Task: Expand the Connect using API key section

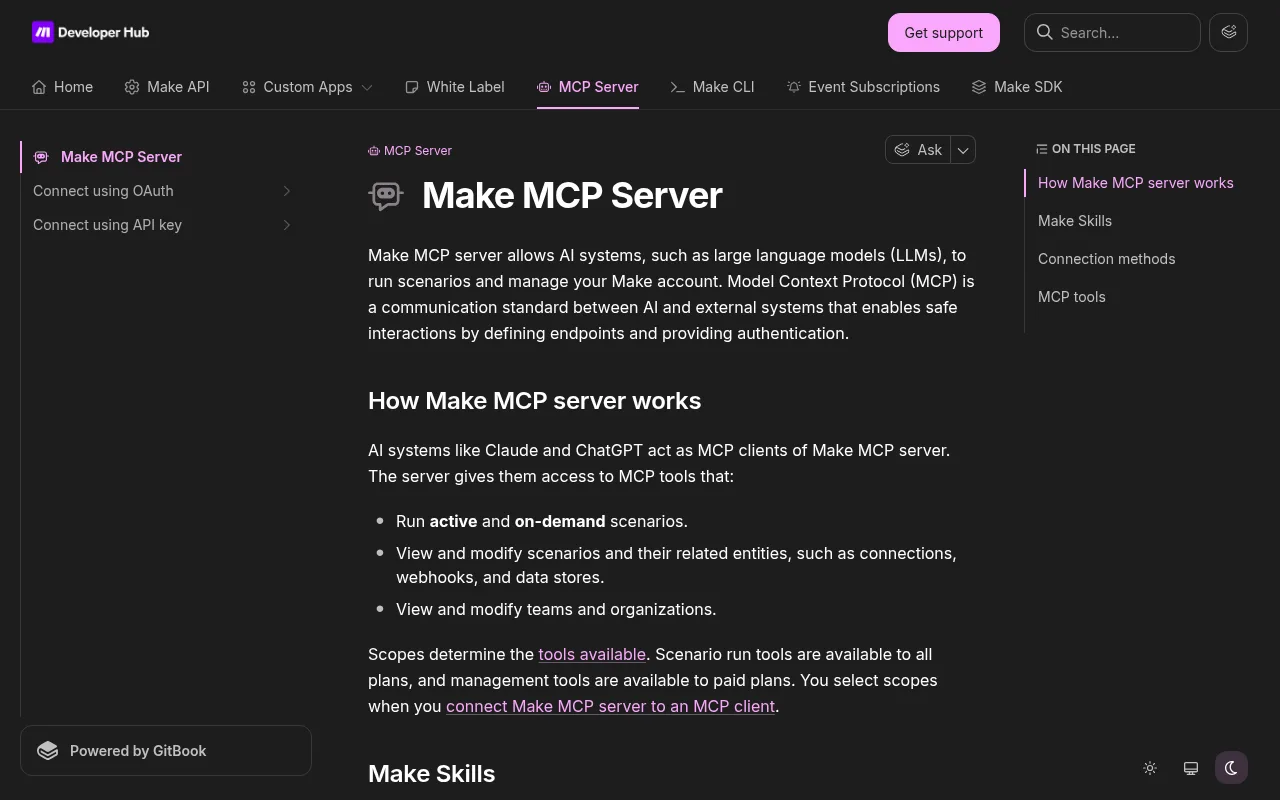Action: tap(286, 225)
